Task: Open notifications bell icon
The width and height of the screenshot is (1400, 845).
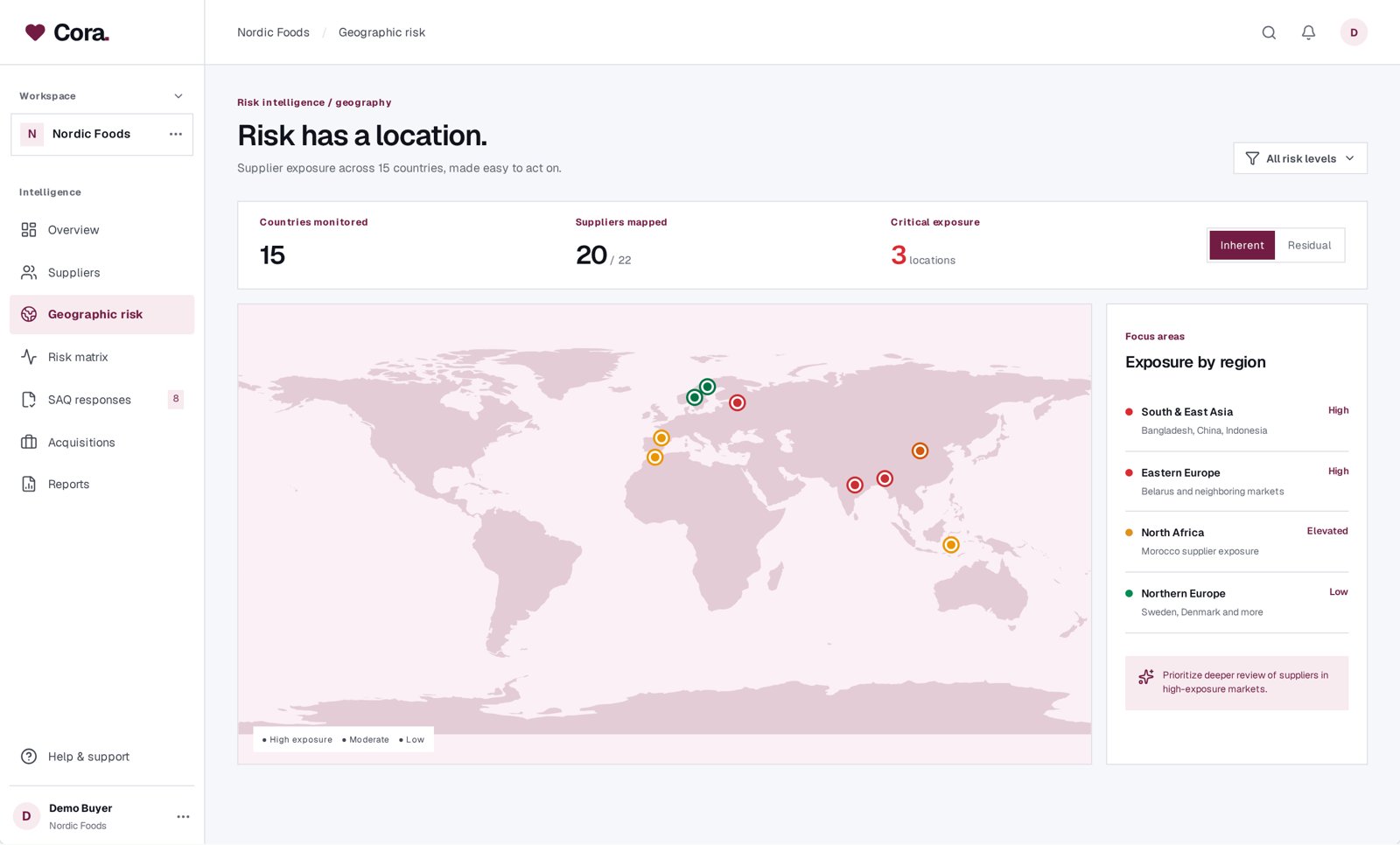Action: click(x=1308, y=32)
